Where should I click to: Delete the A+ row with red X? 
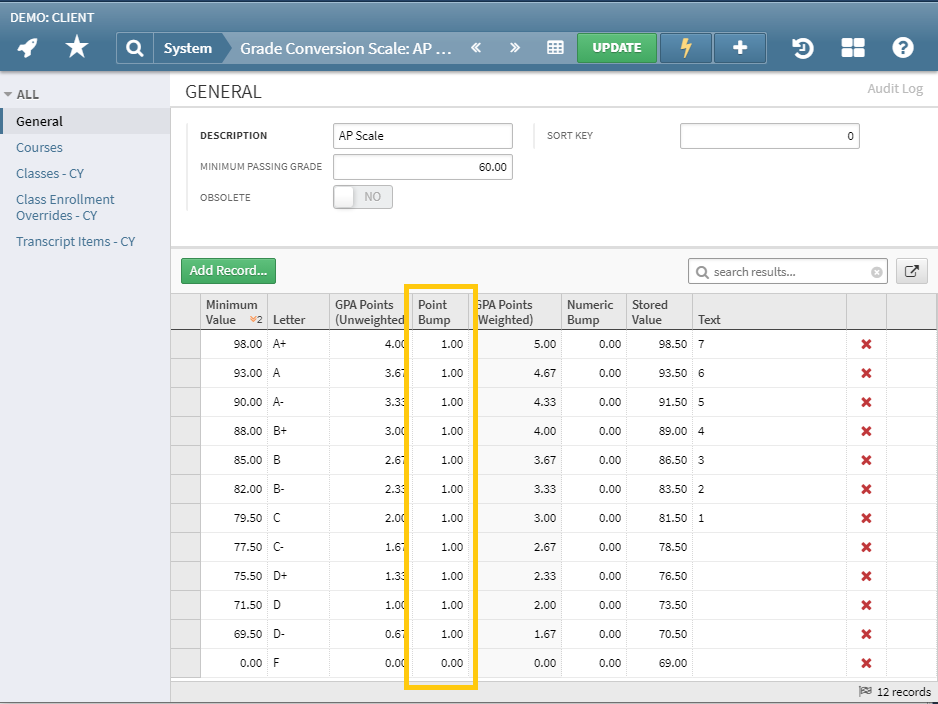point(866,344)
